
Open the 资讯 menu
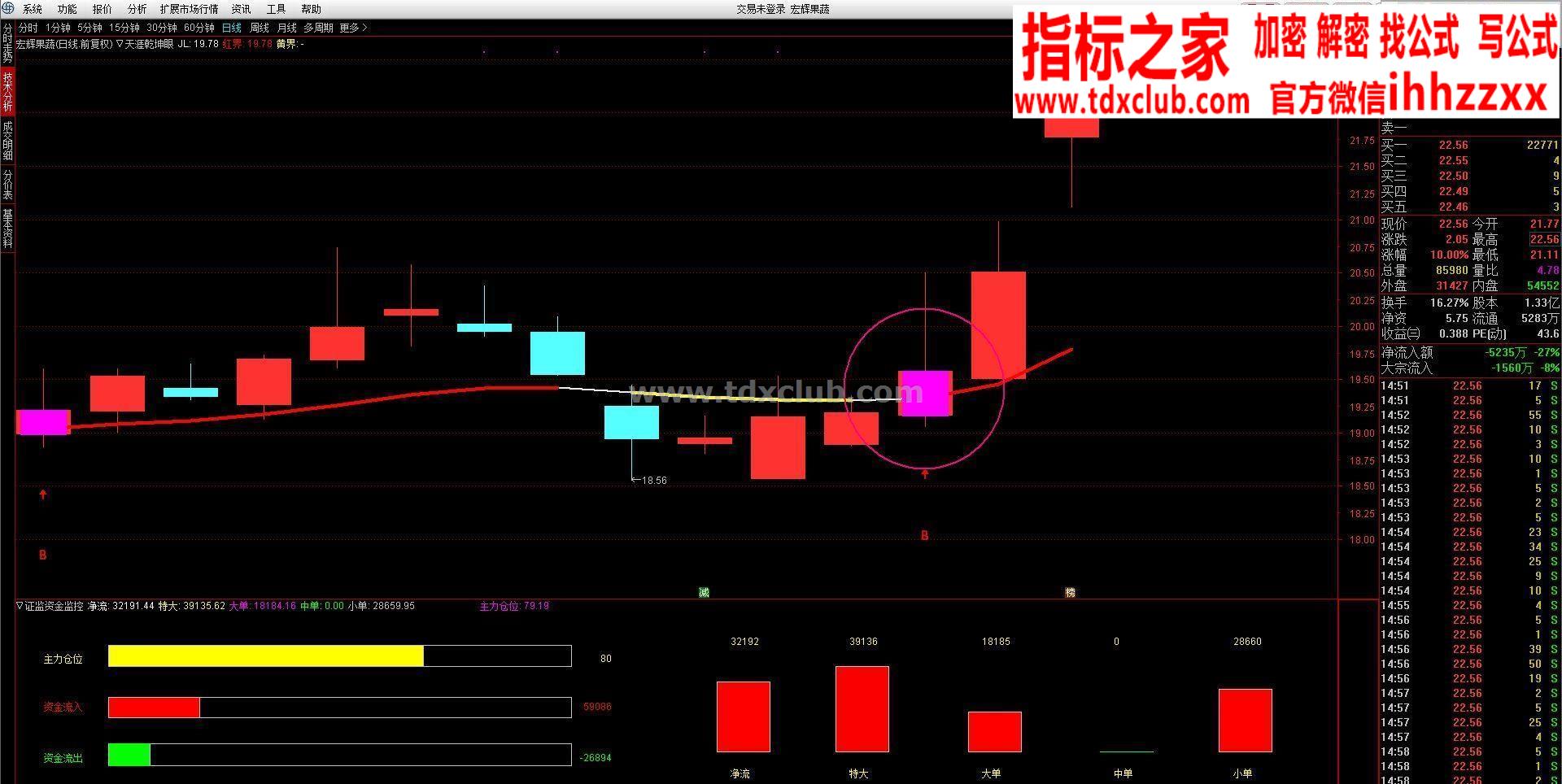coord(242,9)
